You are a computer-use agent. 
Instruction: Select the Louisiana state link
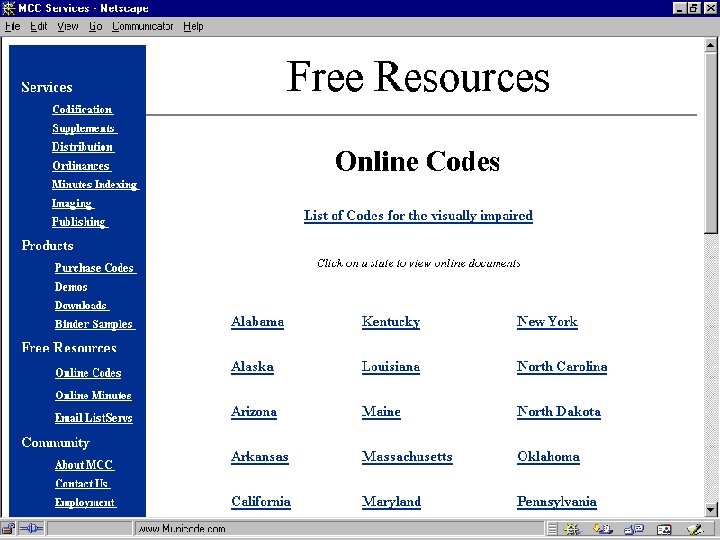tap(391, 367)
